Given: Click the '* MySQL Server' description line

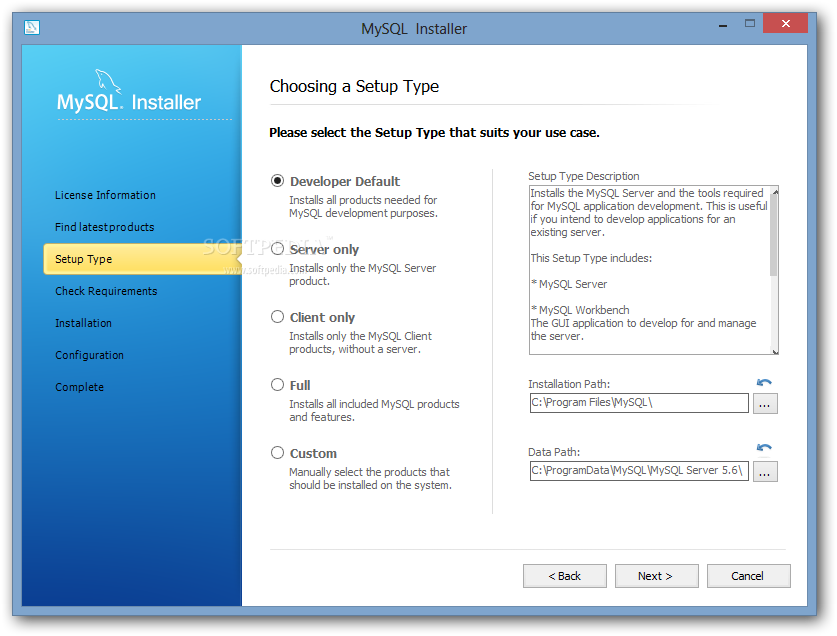Looking at the screenshot, I should (x=569, y=284).
